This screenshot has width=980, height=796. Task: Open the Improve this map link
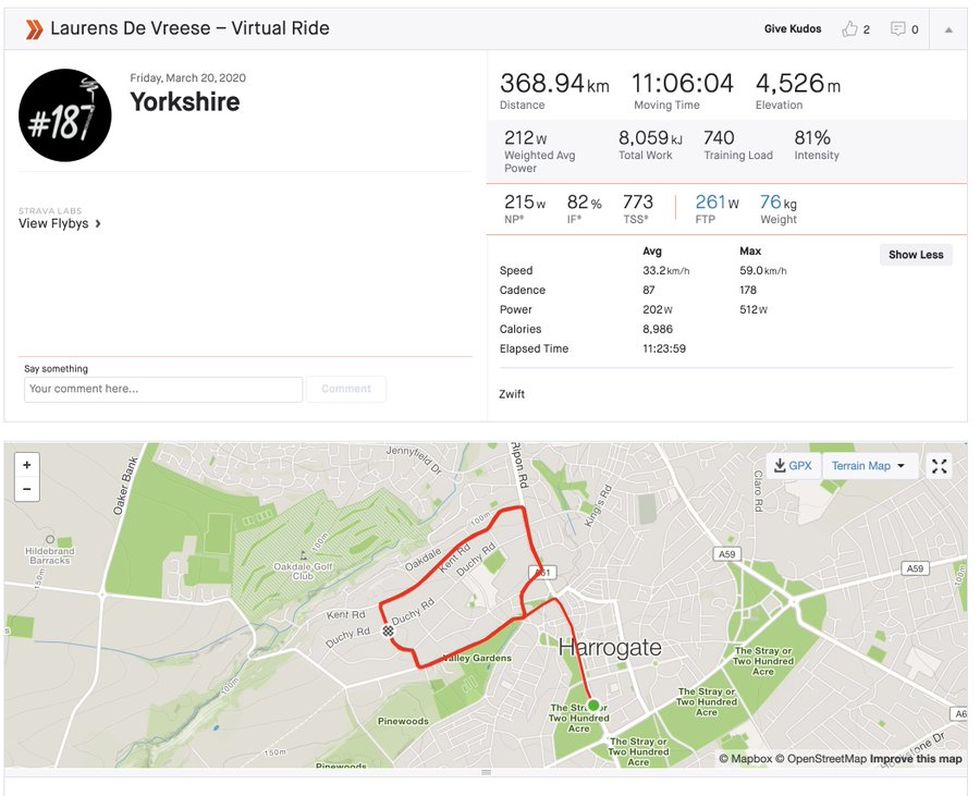click(916, 759)
